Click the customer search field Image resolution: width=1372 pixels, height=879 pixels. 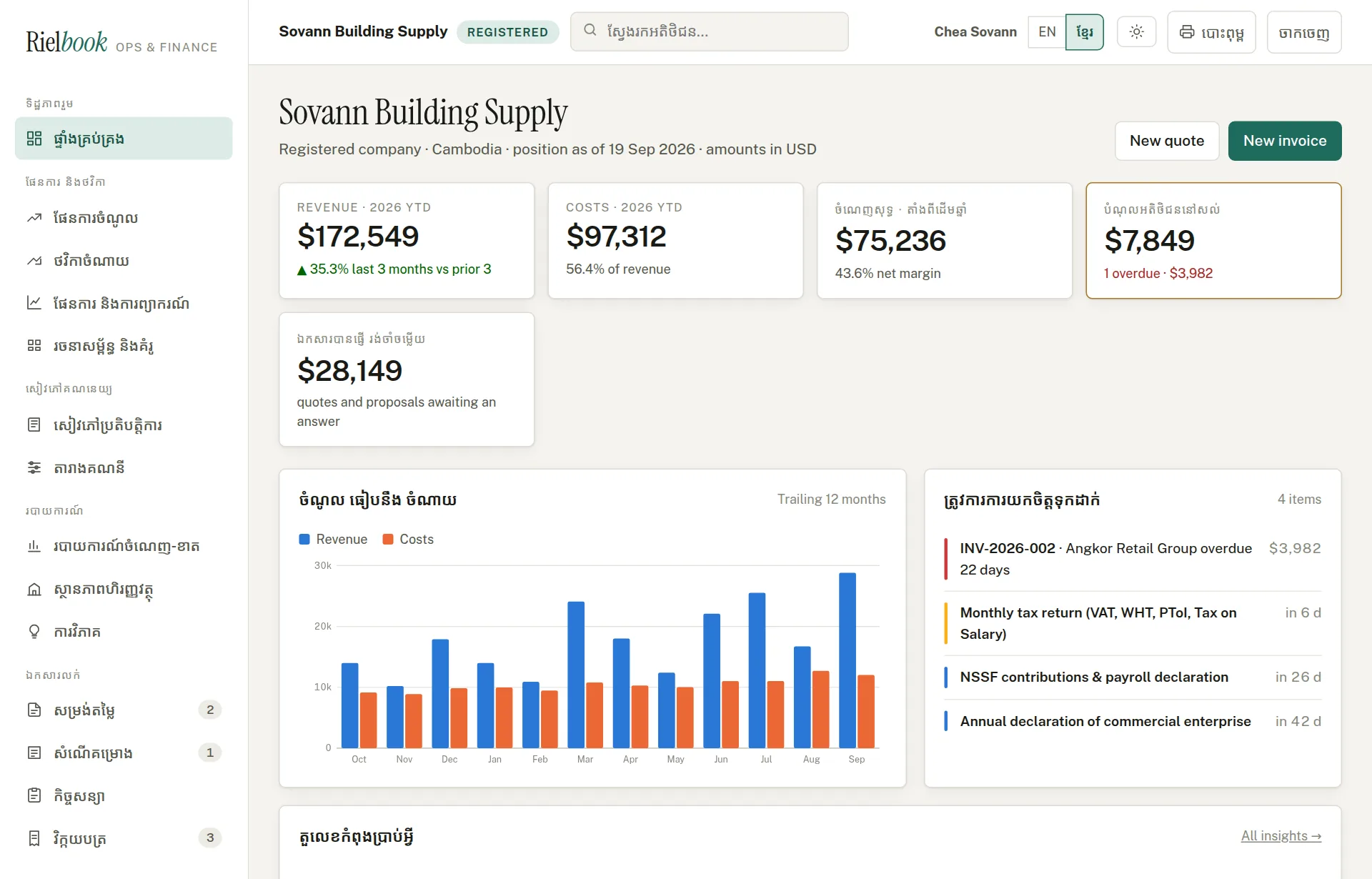coord(710,31)
